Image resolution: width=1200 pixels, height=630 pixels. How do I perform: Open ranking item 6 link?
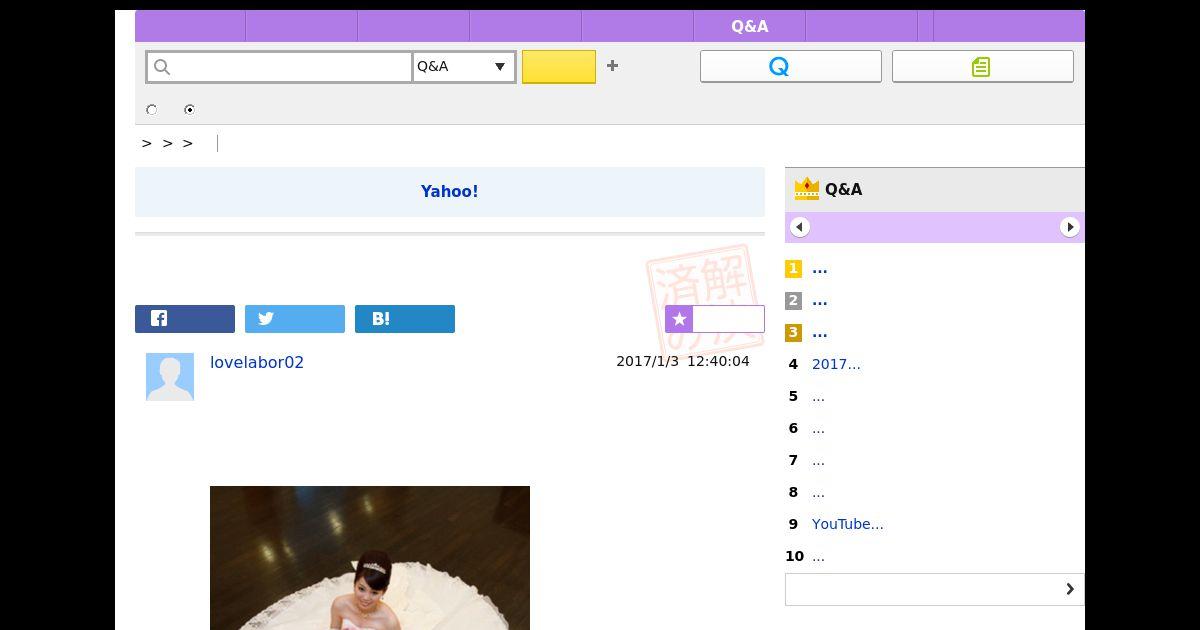coord(818,428)
